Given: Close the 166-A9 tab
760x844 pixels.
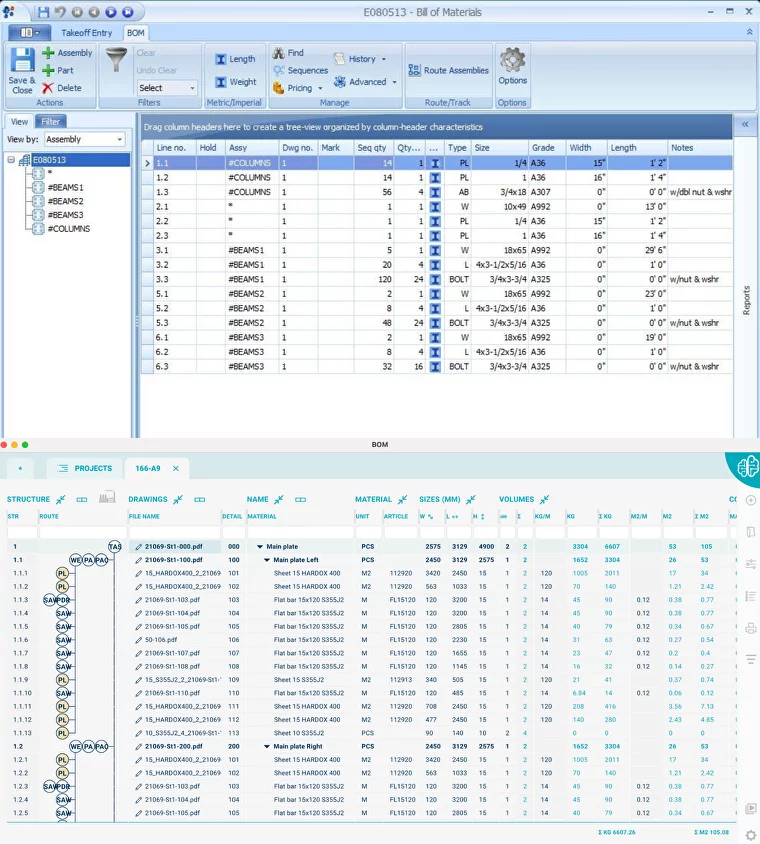Looking at the screenshot, I should pyautogui.click(x=175, y=468).
